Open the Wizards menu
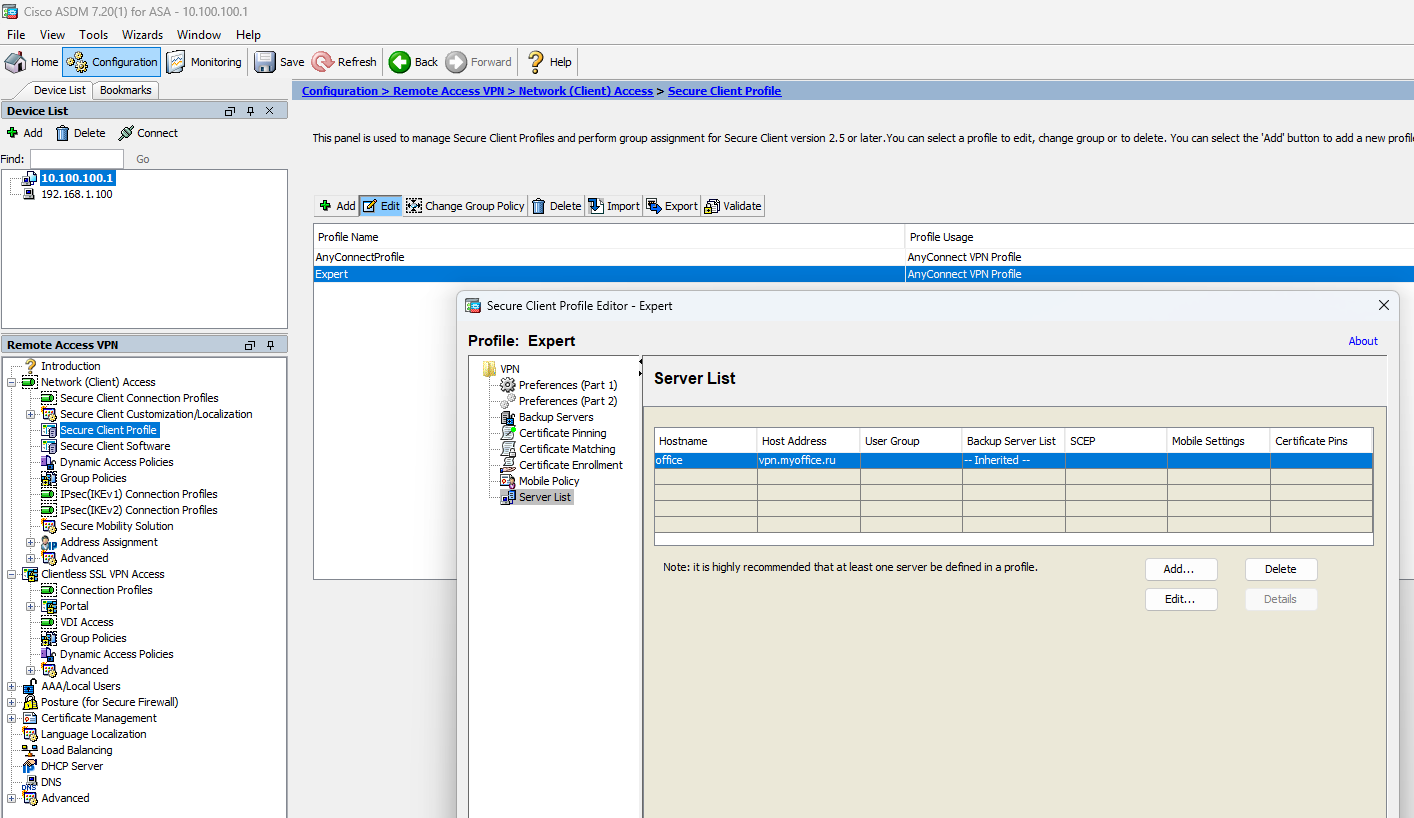The image size is (1414, 818). [142, 35]
